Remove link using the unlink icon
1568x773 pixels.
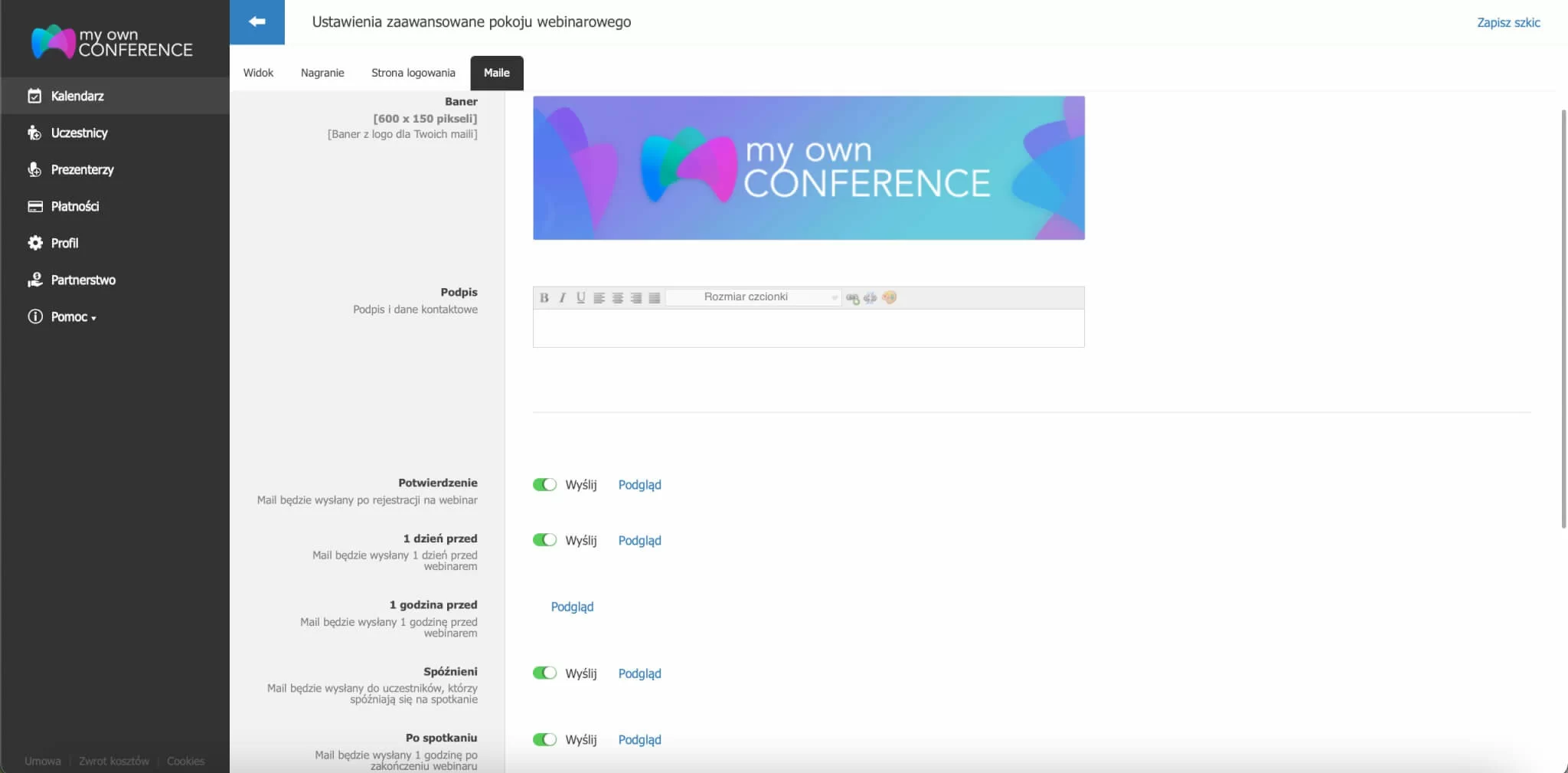[x=870, y=298]
